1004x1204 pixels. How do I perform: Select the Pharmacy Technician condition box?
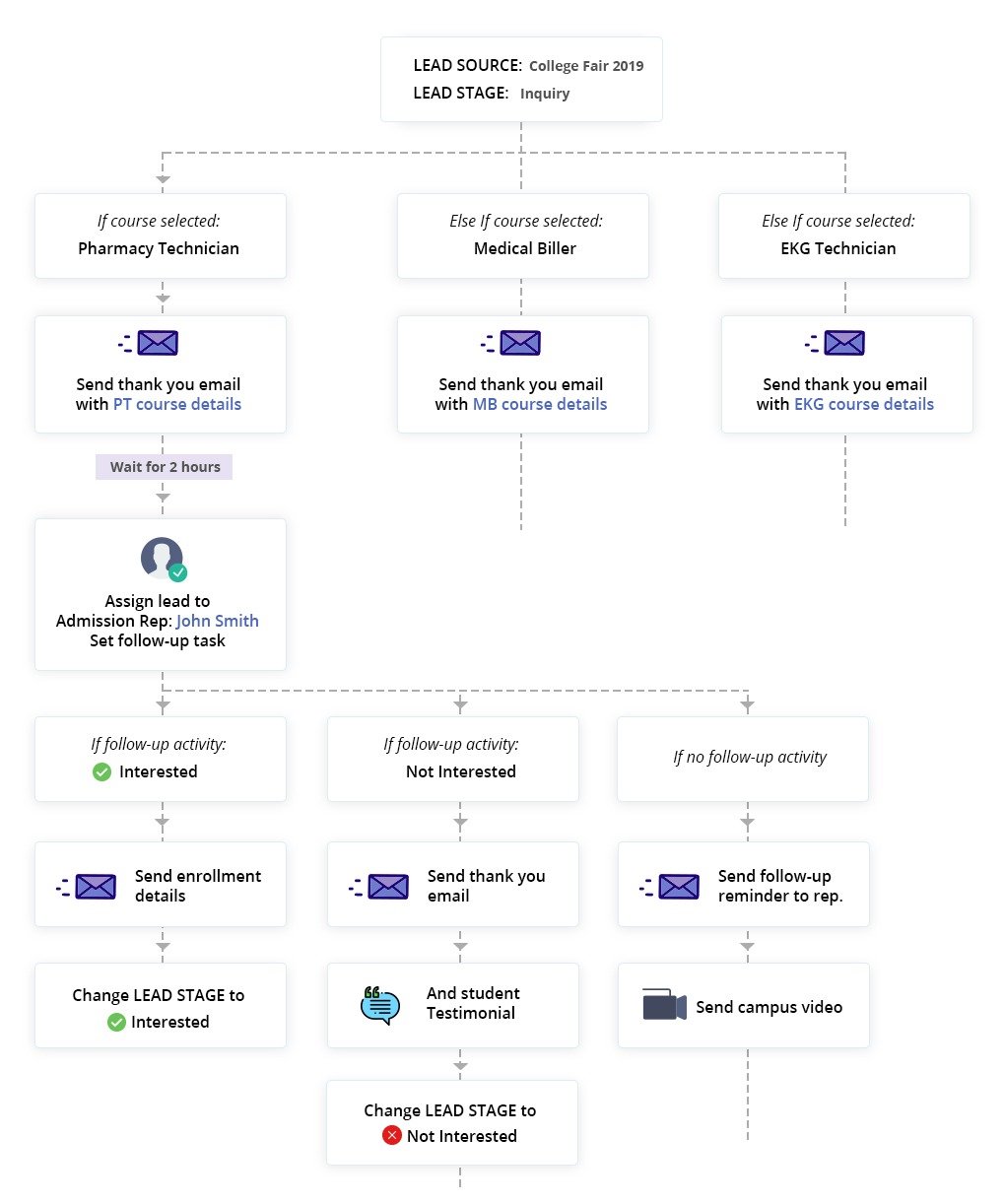pyautogui.click(x=160, y=235)
